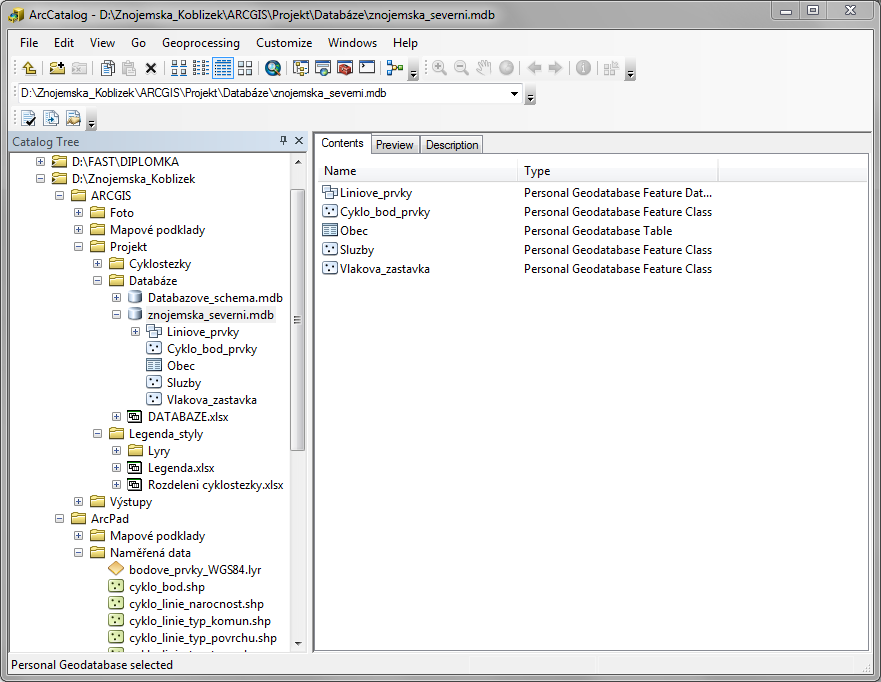Open Standard toolbar options arrow

tap(414, 71)
